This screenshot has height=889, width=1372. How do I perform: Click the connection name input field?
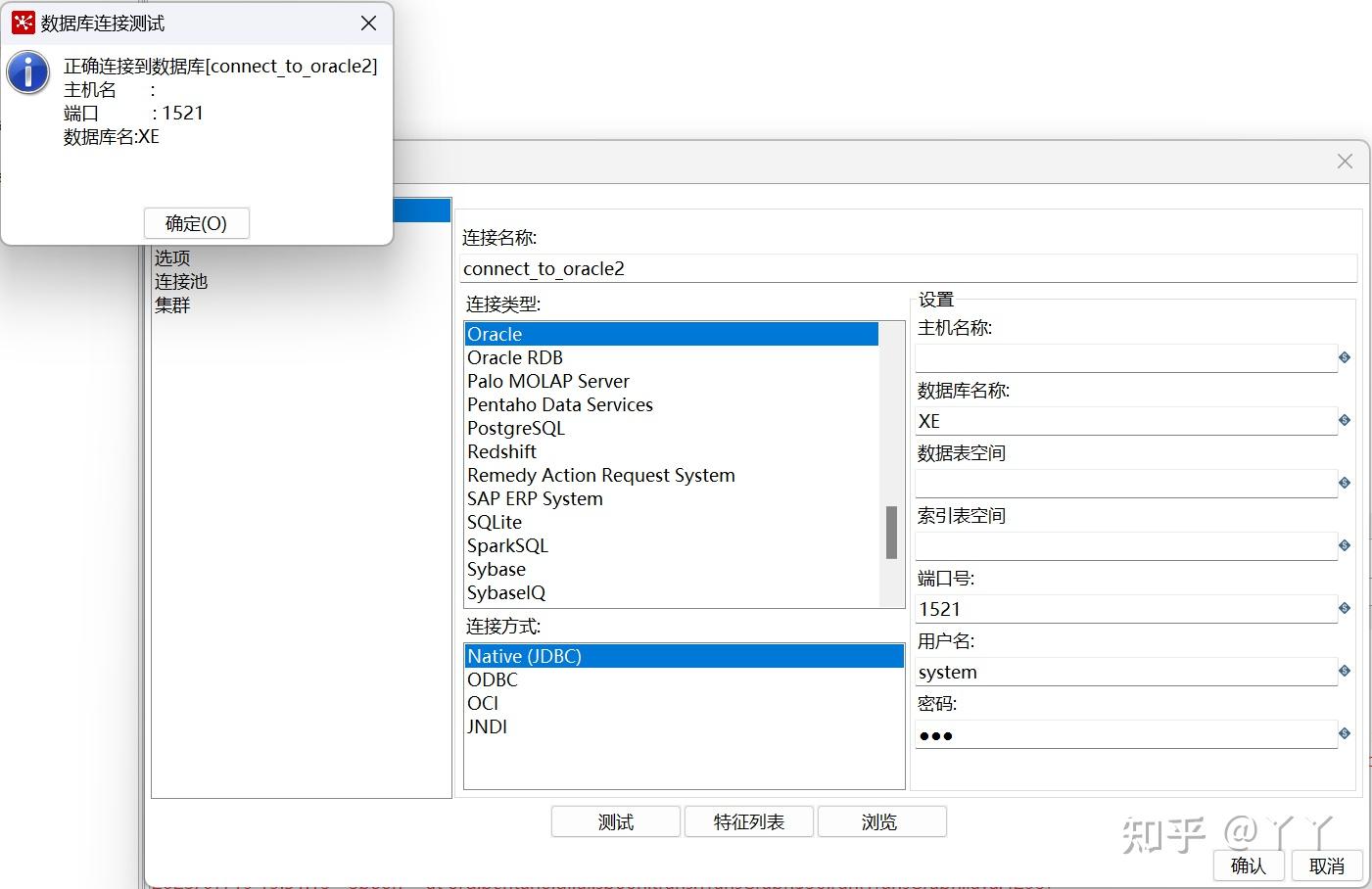click(x=909, y=268)
